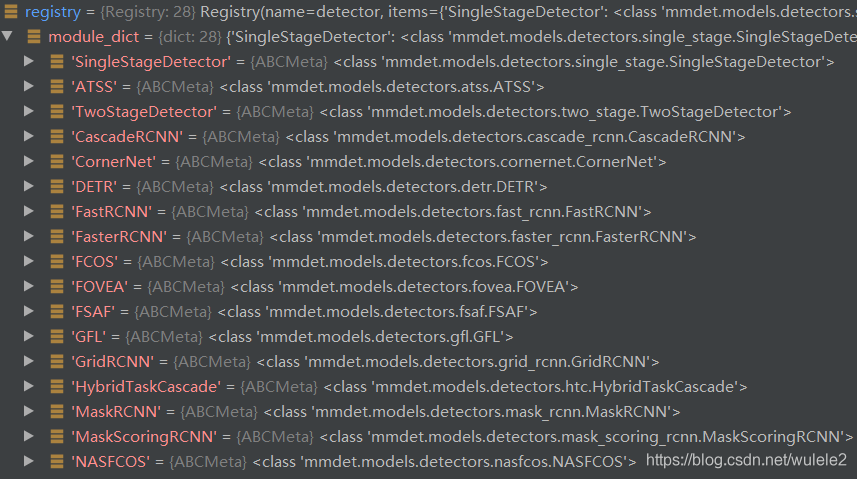Expand the 'ATSS' entry arrow
Image resolution: width=857 pixels, height=479 pixels.
(29, 86)
